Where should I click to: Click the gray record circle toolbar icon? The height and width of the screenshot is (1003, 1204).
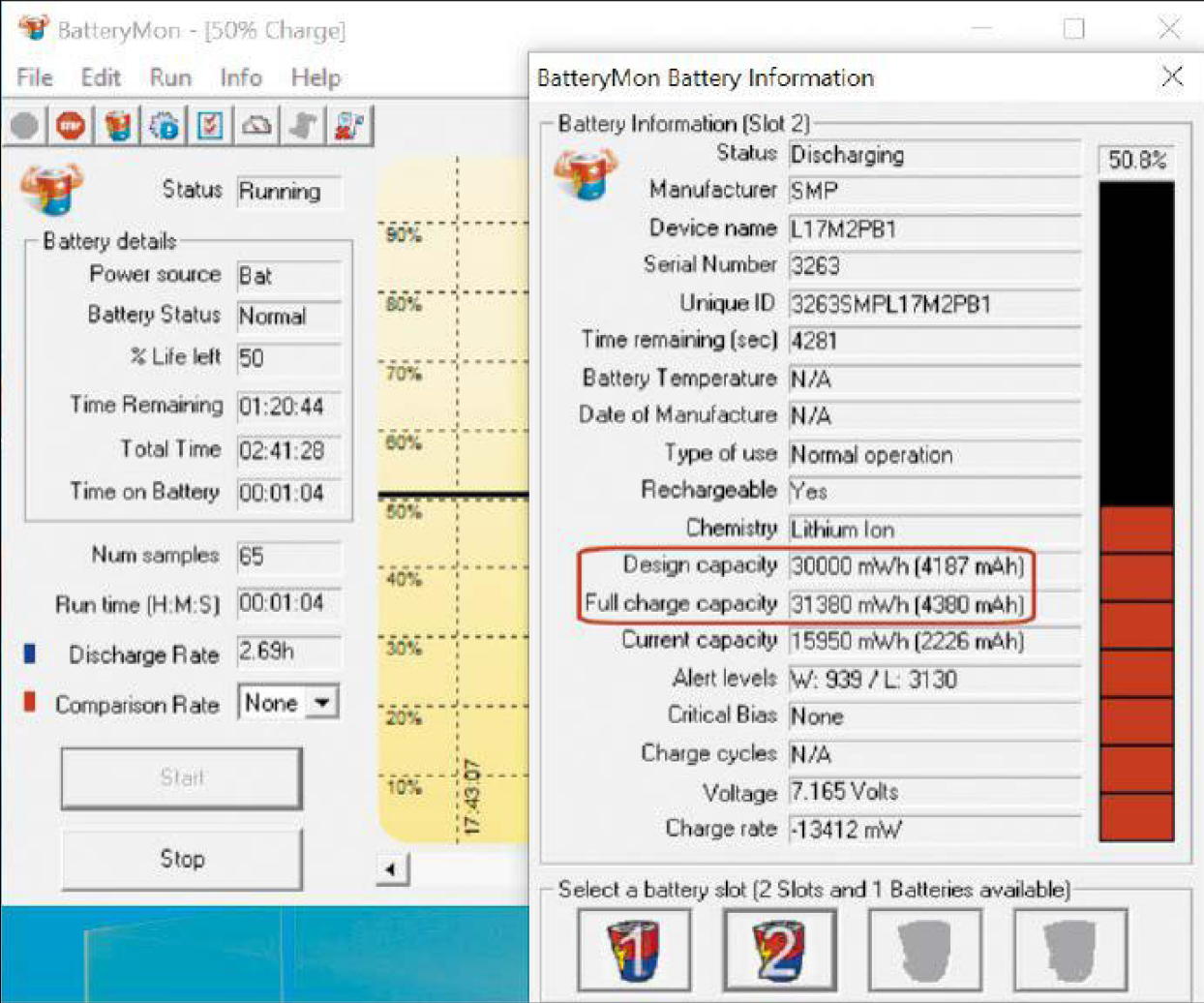[x=25, y=125]
